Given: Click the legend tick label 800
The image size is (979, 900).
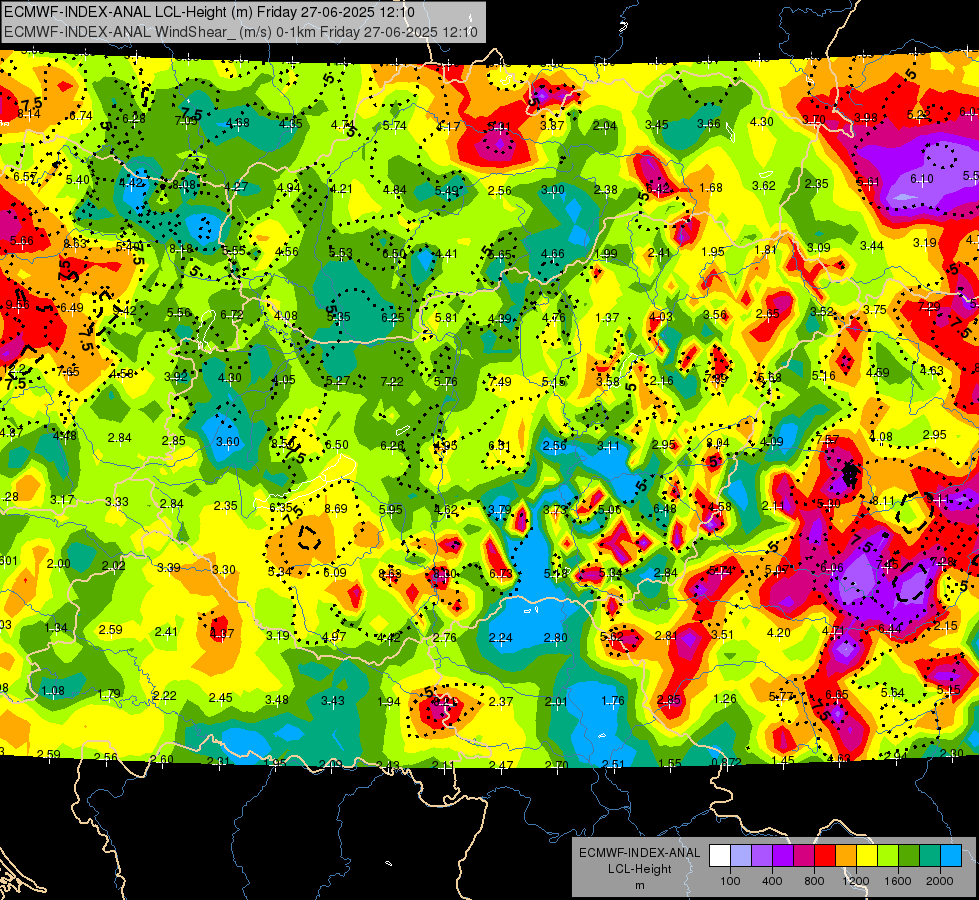Looking at the screenshot, I should [x=814, y=881].
